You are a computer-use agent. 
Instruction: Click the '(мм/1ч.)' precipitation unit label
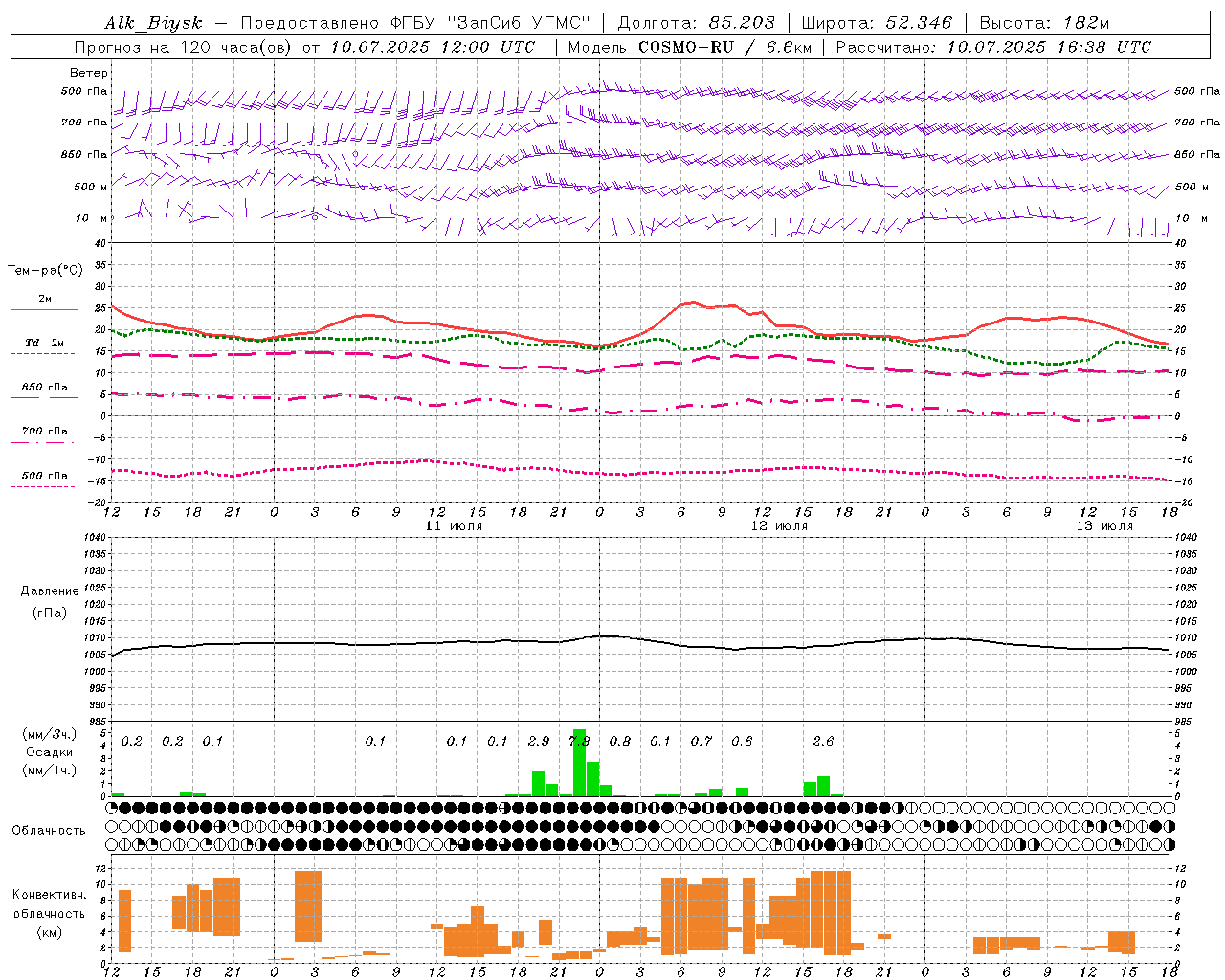49,770
